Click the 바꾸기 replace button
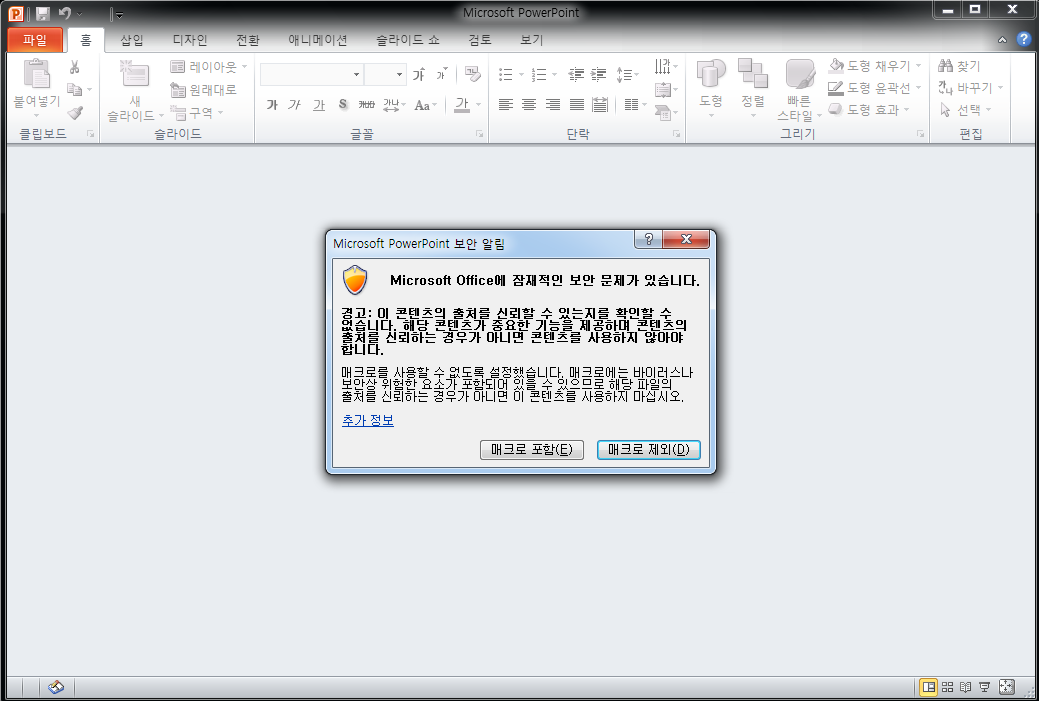Screen dimensions: 1039x701 (970, 87)
